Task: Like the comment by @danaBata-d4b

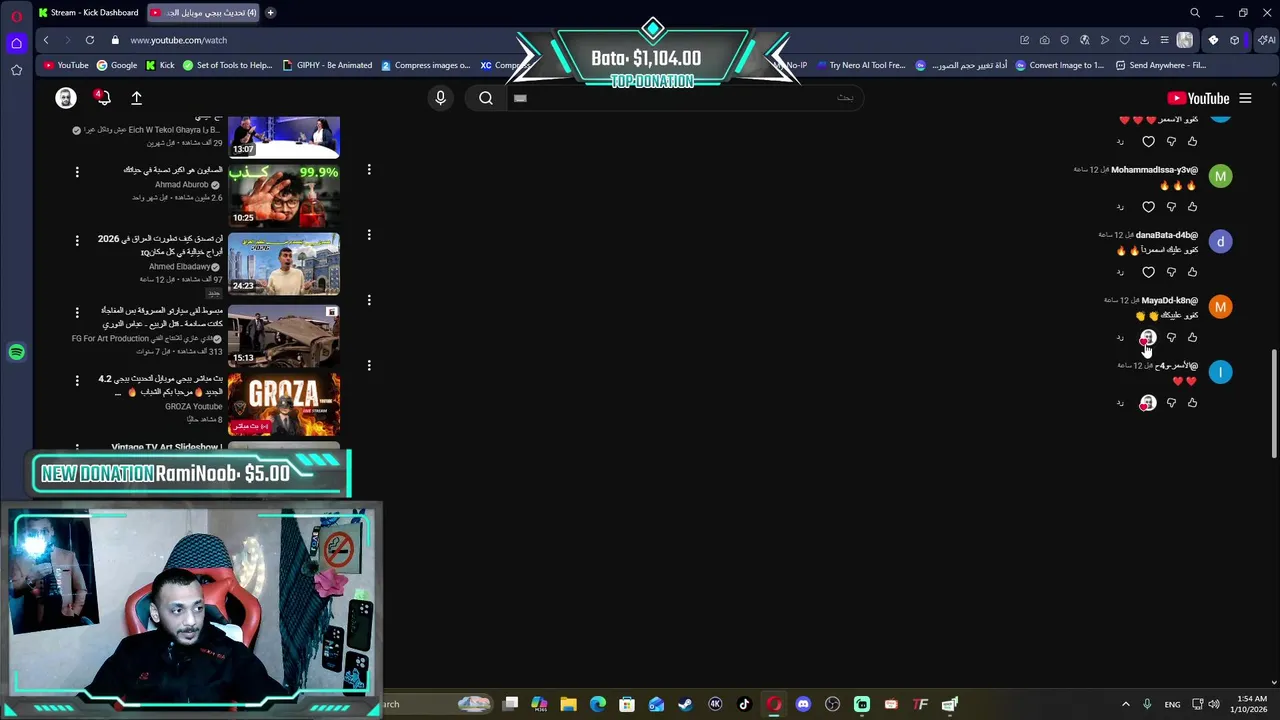Action: tap(1192, 272)
